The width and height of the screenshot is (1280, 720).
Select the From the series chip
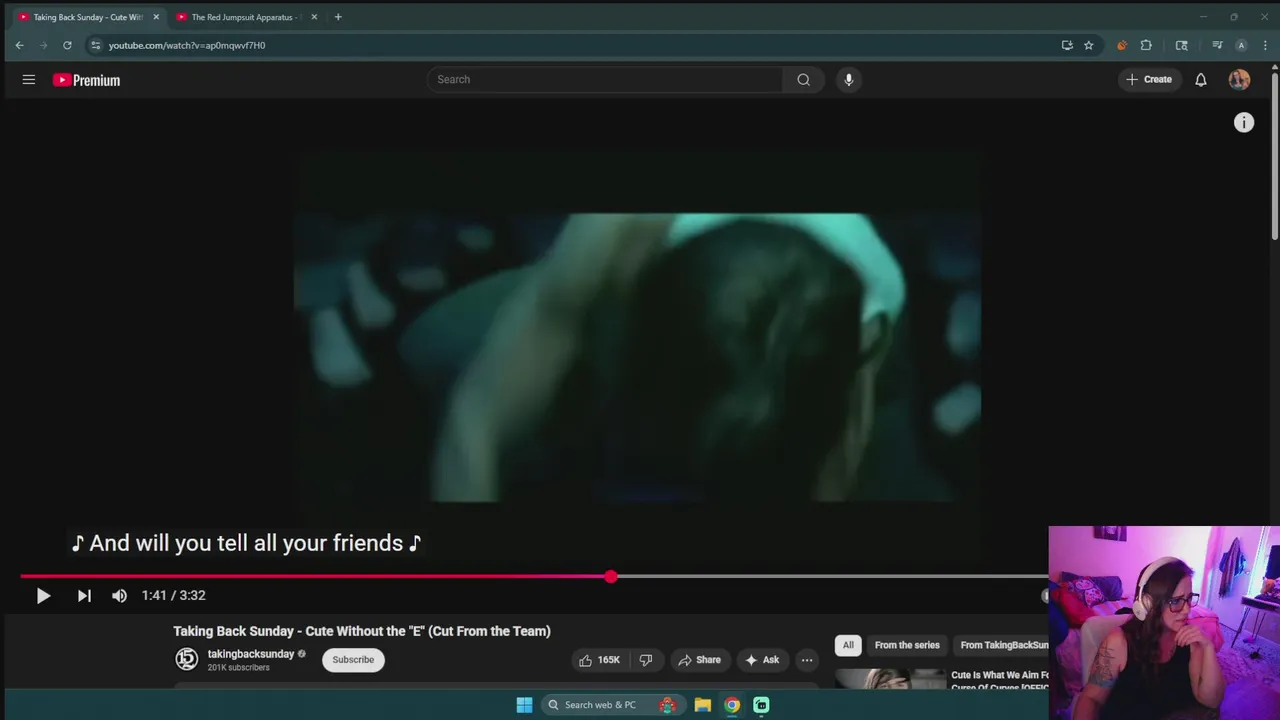[x=907, y=645]
